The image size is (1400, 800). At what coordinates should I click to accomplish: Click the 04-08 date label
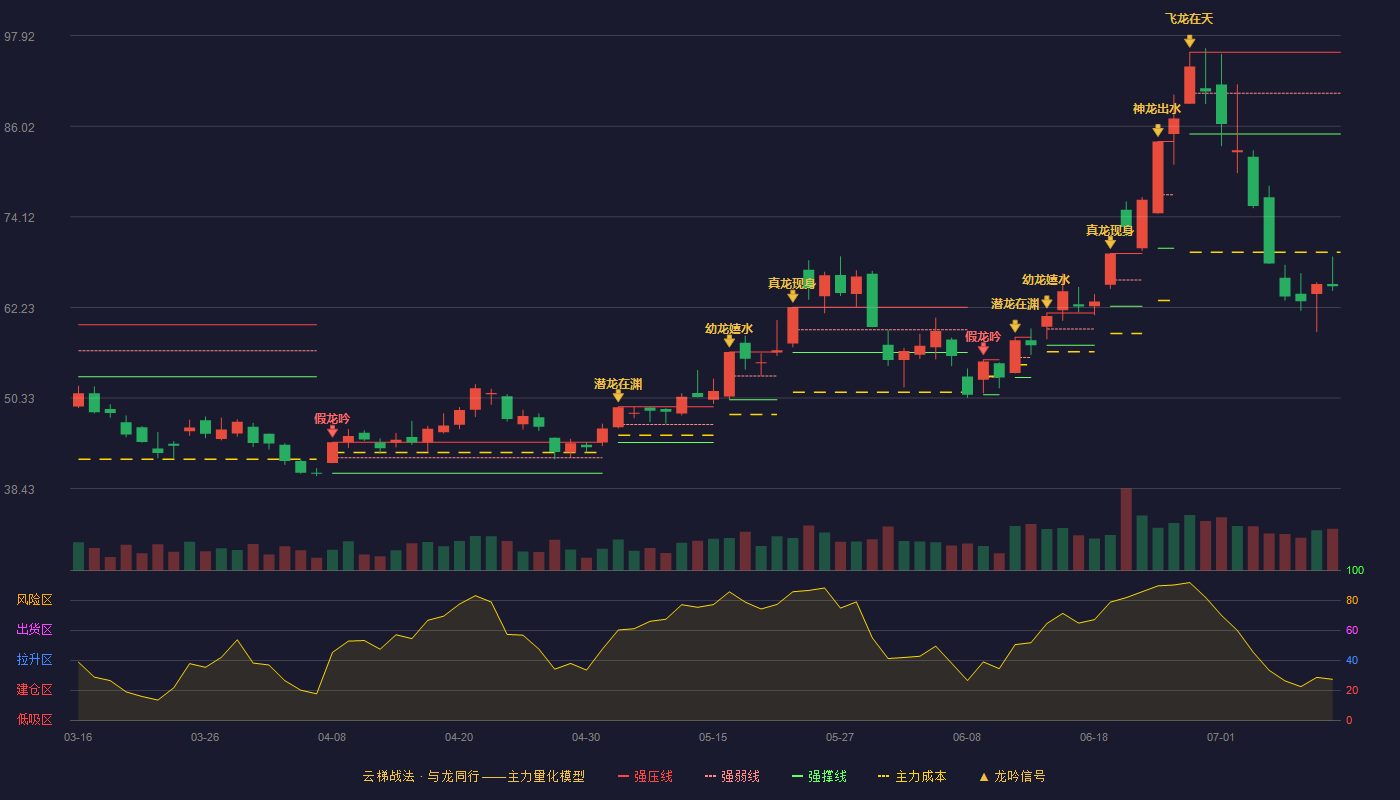click(x=332, y=737)
